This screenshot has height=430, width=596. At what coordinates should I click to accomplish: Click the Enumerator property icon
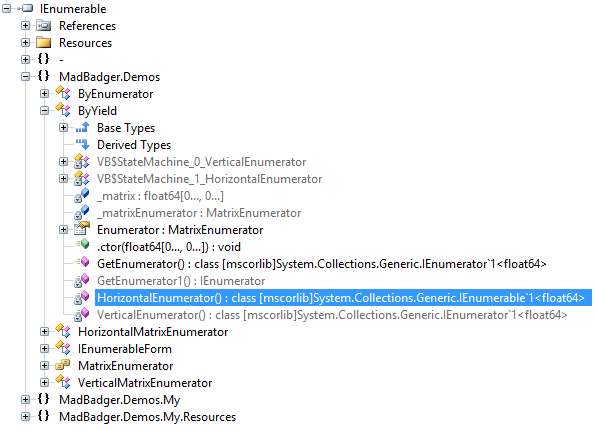[82, 229]
